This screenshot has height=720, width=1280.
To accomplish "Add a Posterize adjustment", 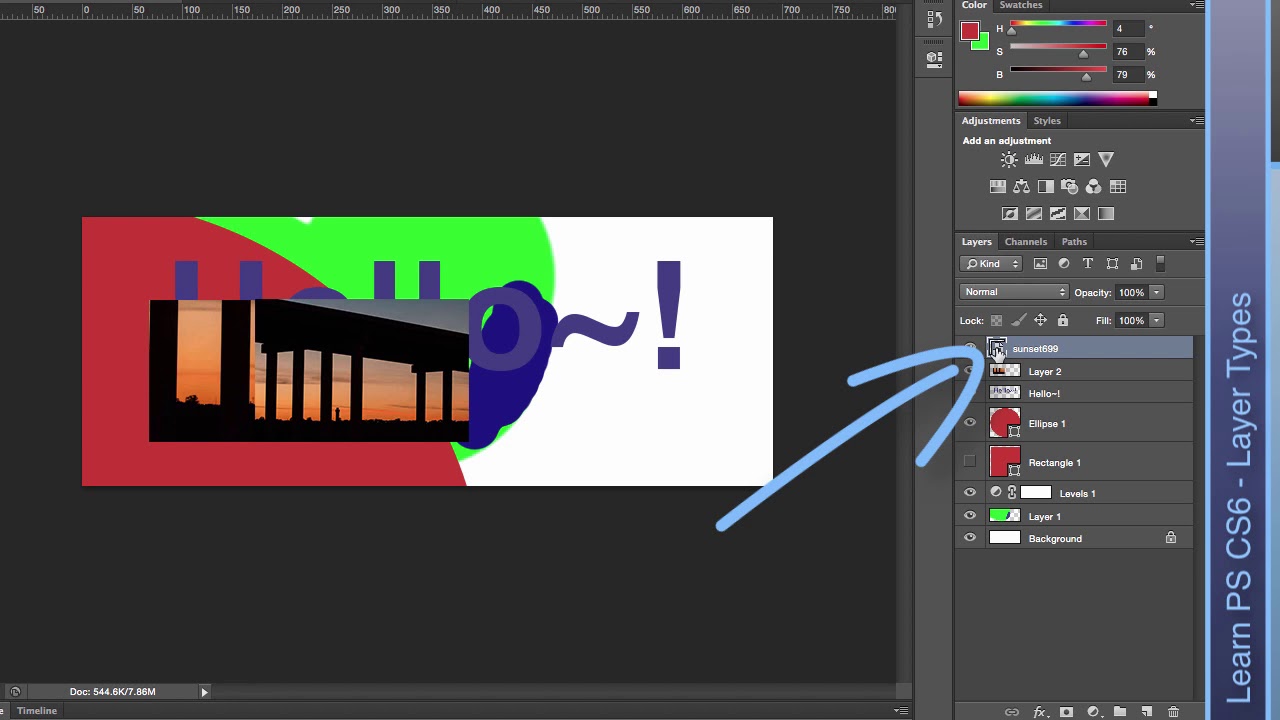I will click(1034, 214).
